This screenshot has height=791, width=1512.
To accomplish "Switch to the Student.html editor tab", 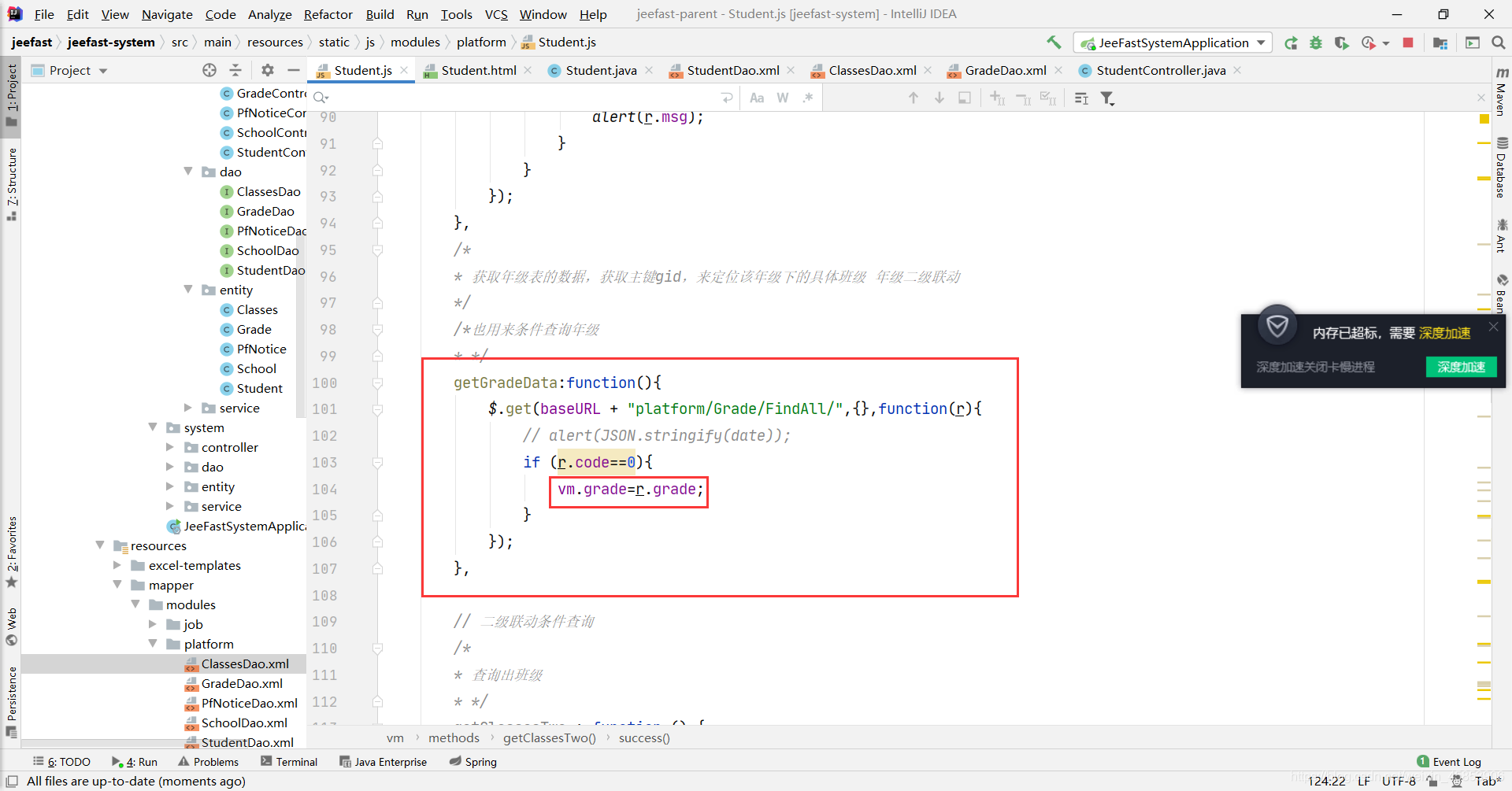I will click(x=478, y=70).
